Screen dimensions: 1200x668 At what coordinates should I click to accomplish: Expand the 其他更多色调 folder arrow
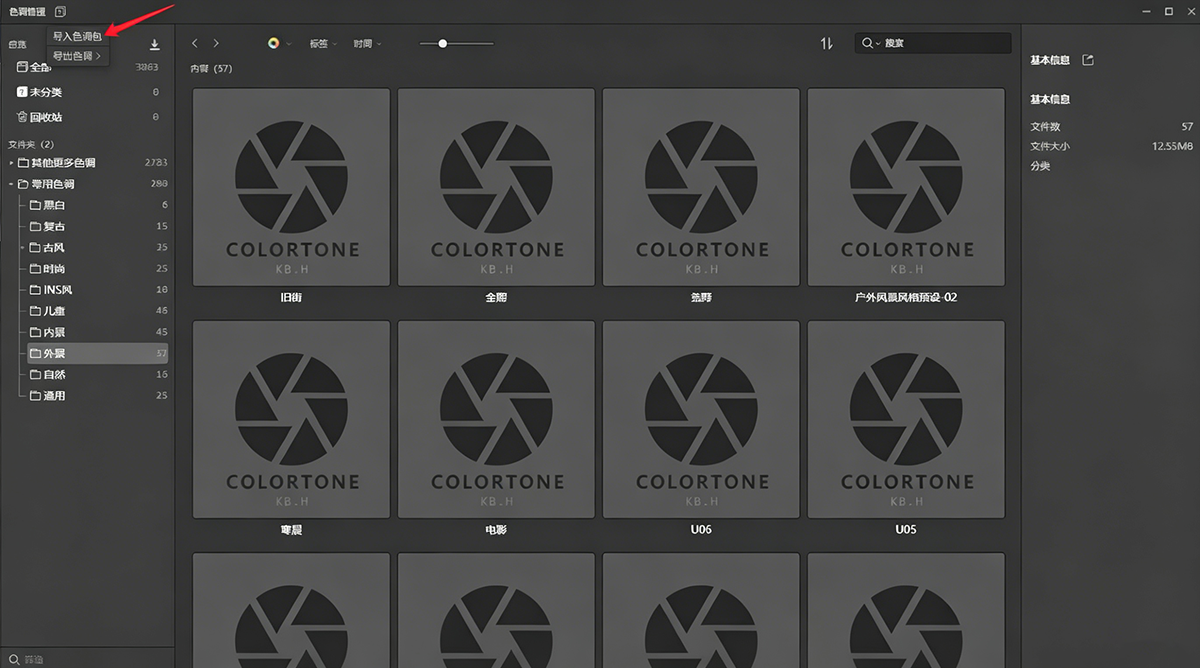11,163
